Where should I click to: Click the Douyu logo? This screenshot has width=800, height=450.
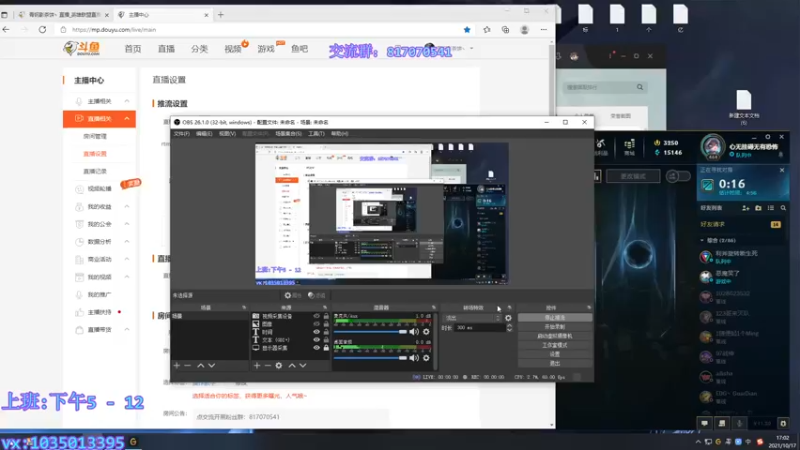82,48
